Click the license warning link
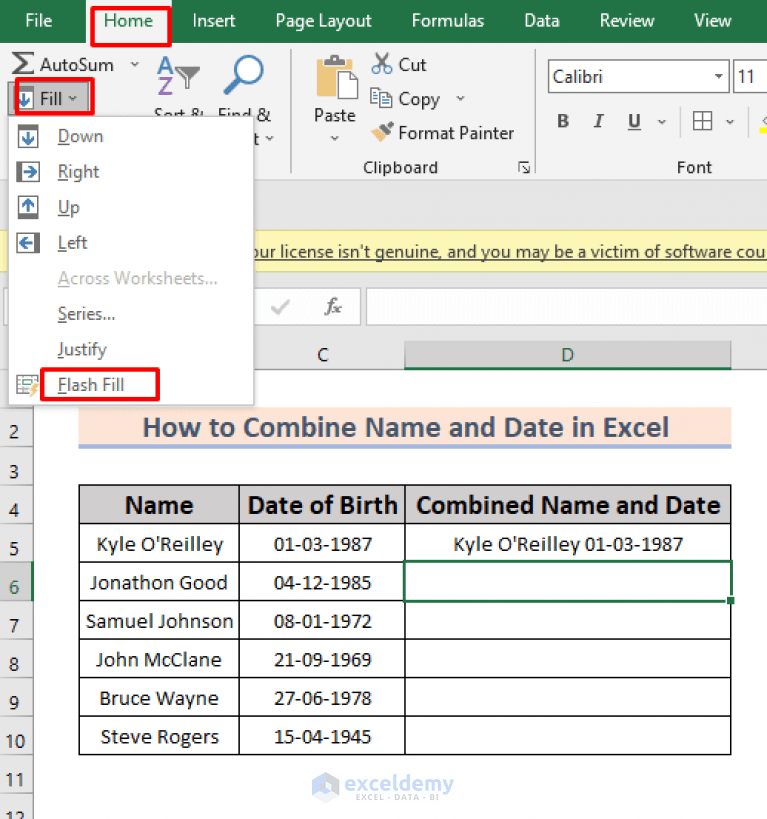This screenshot has height=819, width=767. point(509,252)
